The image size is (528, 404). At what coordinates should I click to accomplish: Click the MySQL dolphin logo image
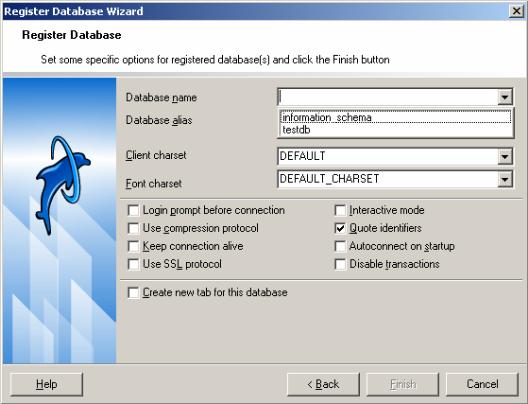point(63,185)
